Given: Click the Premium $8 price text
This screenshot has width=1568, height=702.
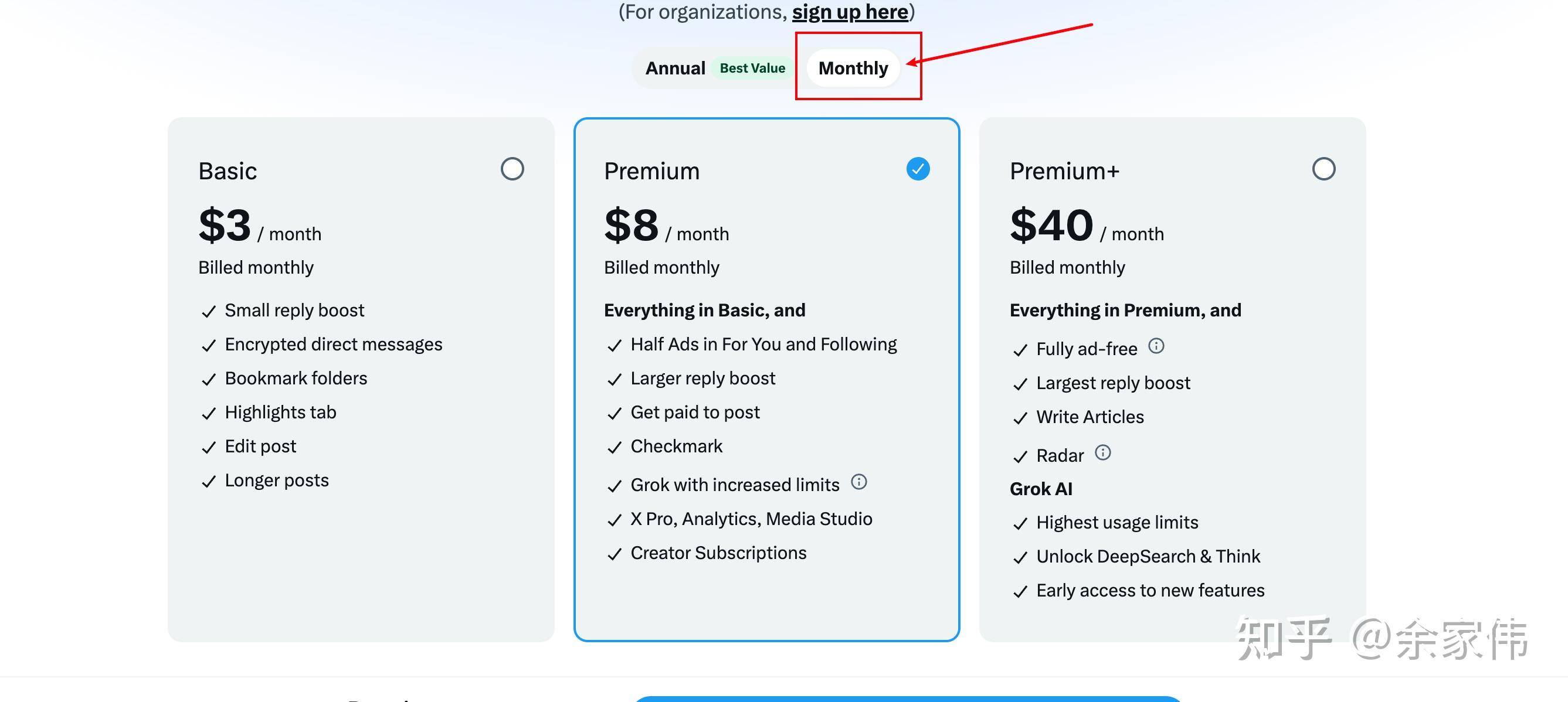Looking at the screenshot, I should pyautogui.click(x=666, y=225).
